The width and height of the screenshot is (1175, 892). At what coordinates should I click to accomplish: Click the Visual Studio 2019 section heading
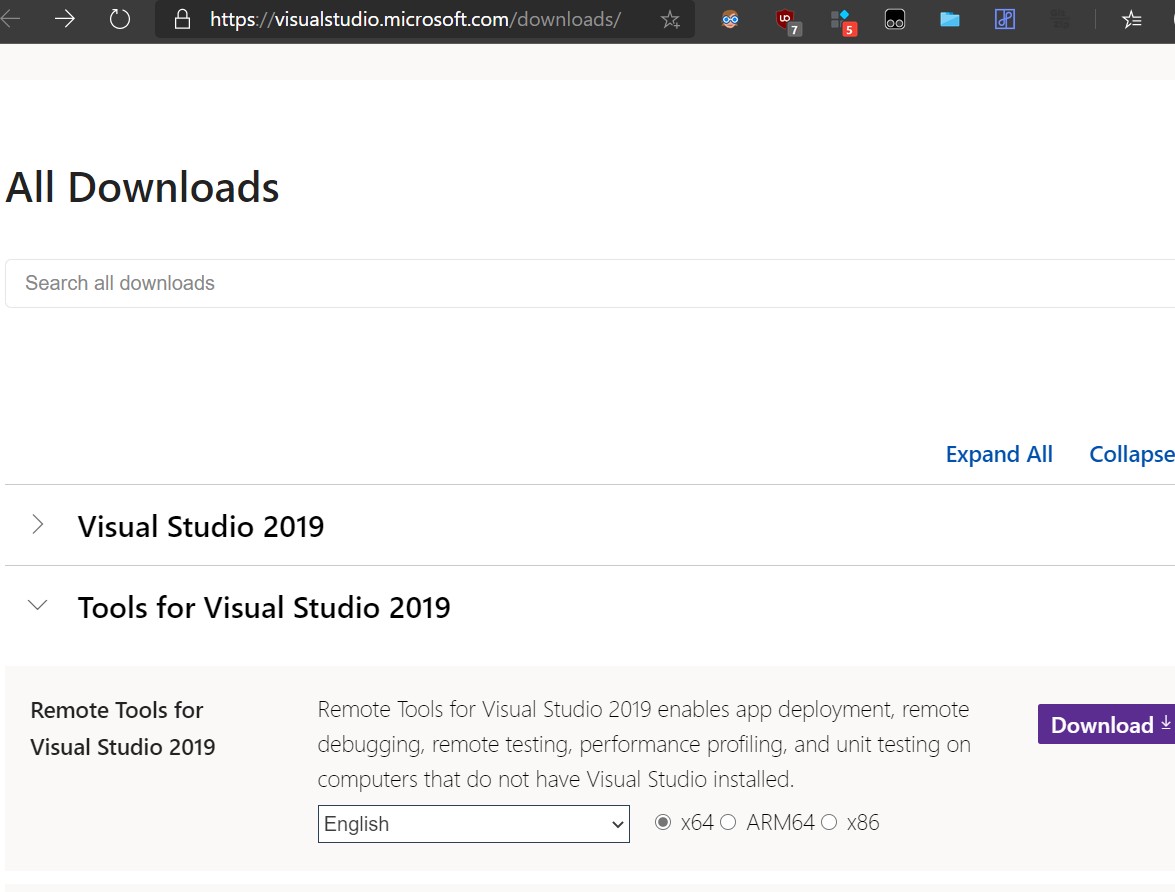[x=201, y=526]
